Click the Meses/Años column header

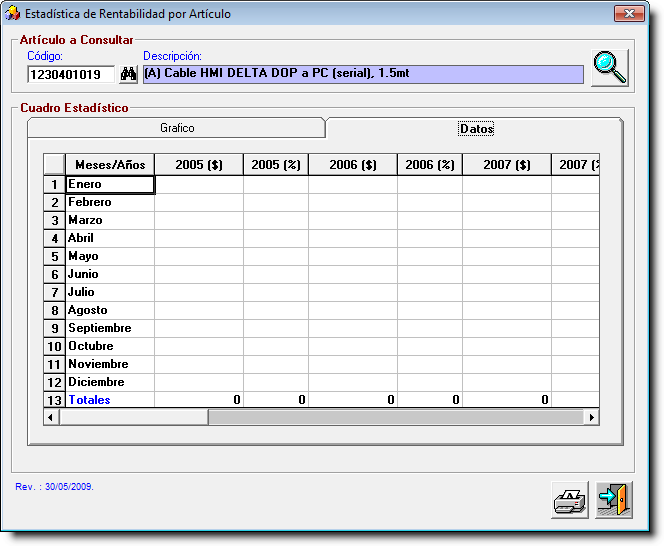[x=110, y=165]
